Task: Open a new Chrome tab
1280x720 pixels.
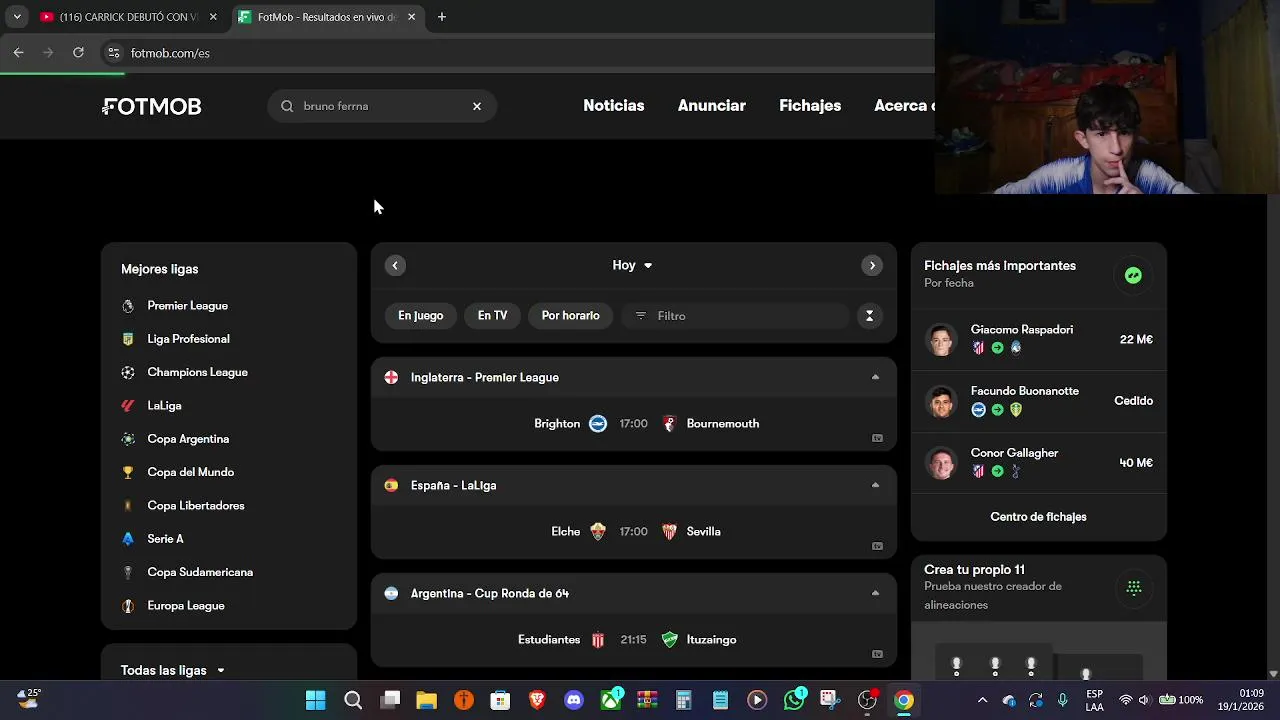Action: point(442,17)
